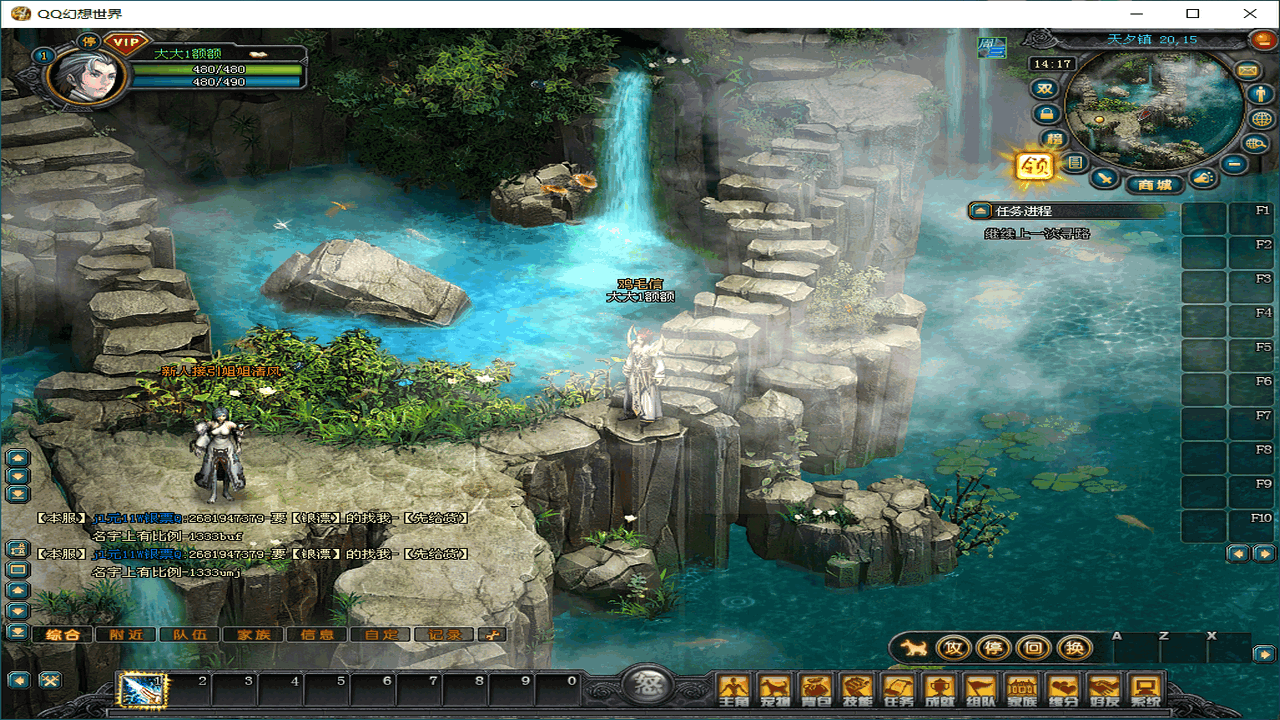Click the world map globe icon
This screenshot has height=720, width=1280.
(1262, 119)
